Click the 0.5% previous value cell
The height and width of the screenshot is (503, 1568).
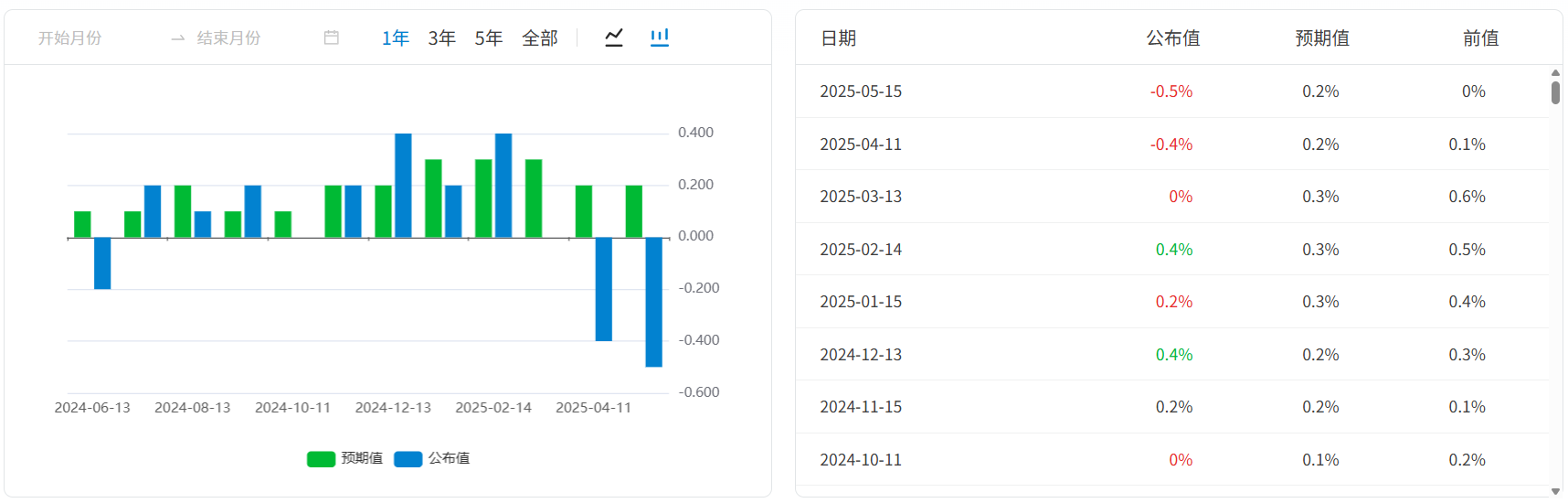(1467, 250)
